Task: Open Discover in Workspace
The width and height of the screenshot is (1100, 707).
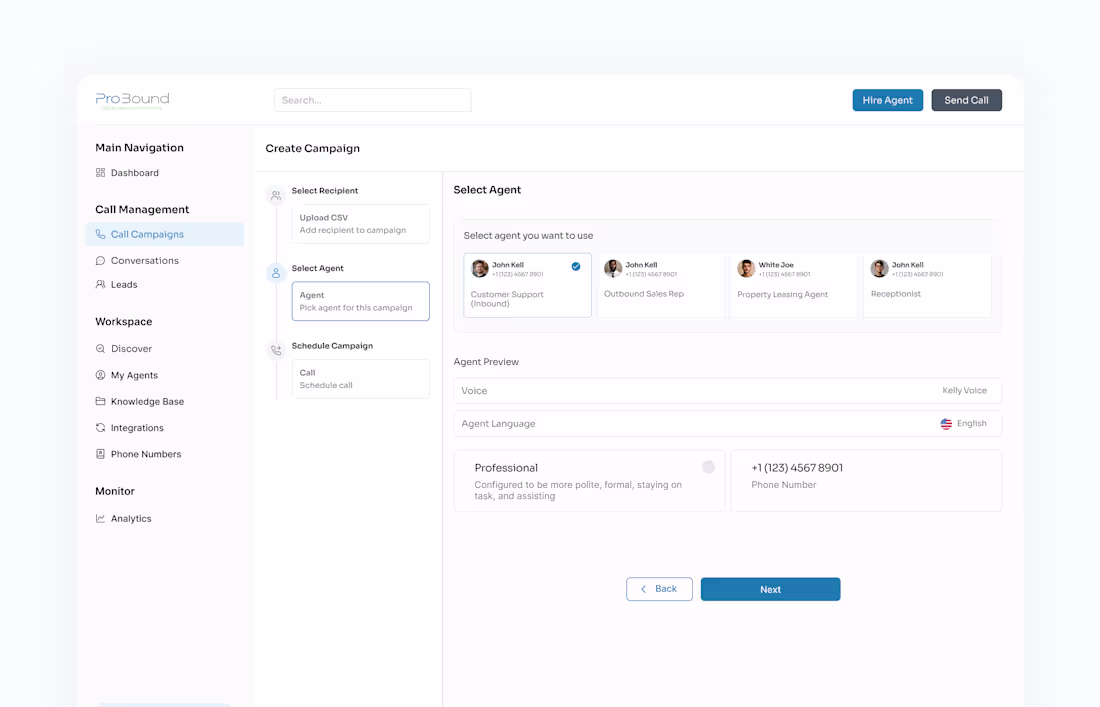Action: 131,349
